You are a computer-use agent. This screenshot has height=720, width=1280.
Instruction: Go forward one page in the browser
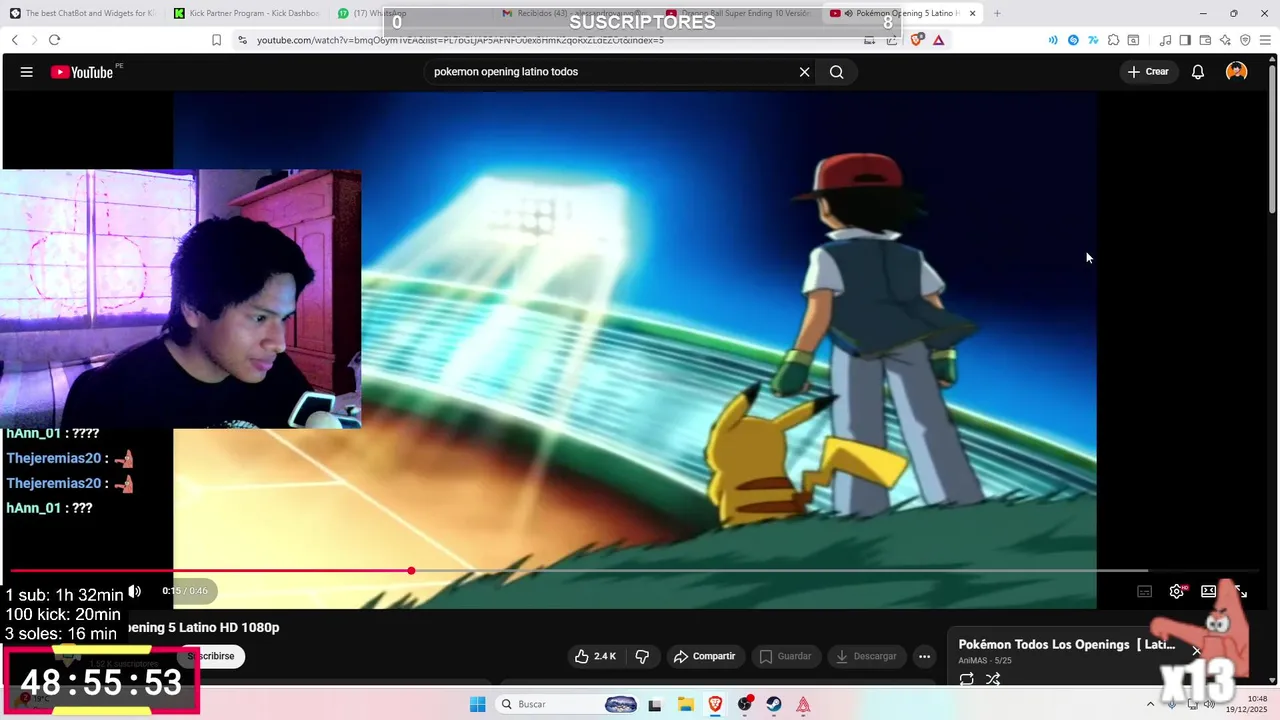[x=34, y=40]
